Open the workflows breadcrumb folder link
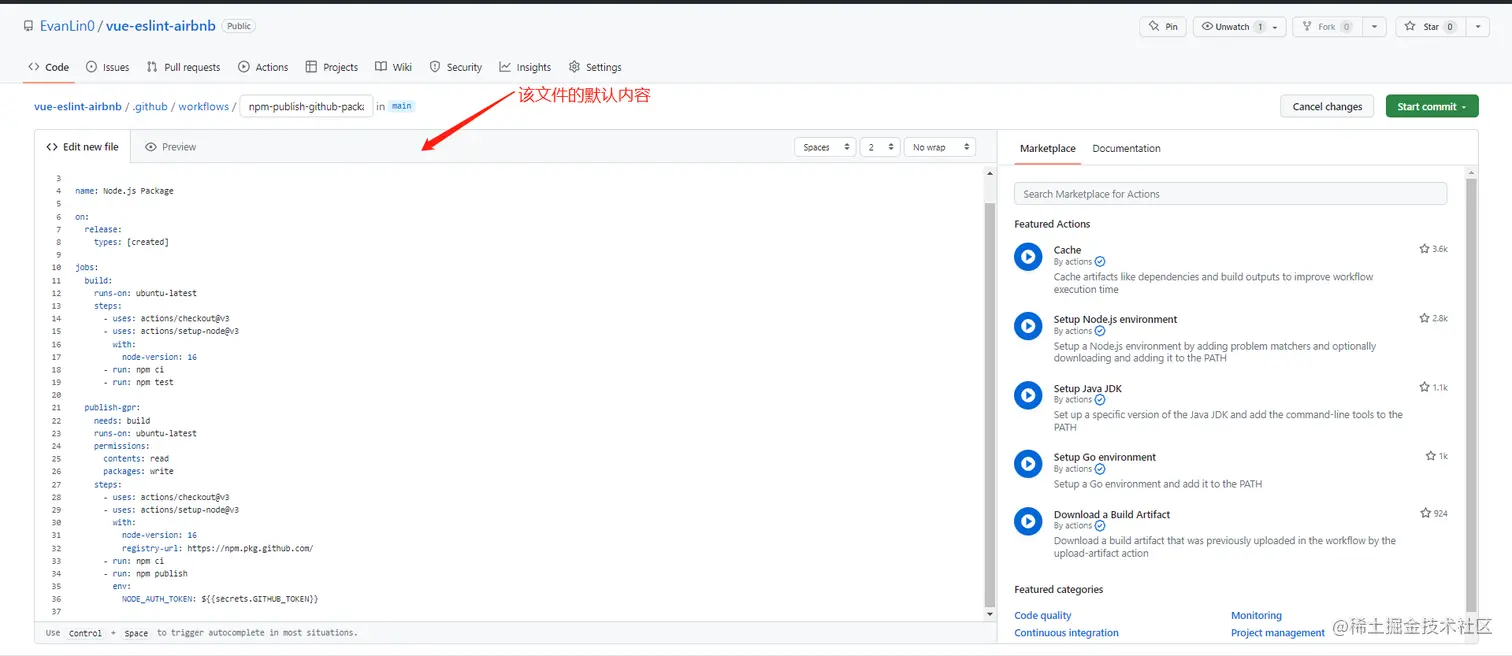 (x=204, y=106)
